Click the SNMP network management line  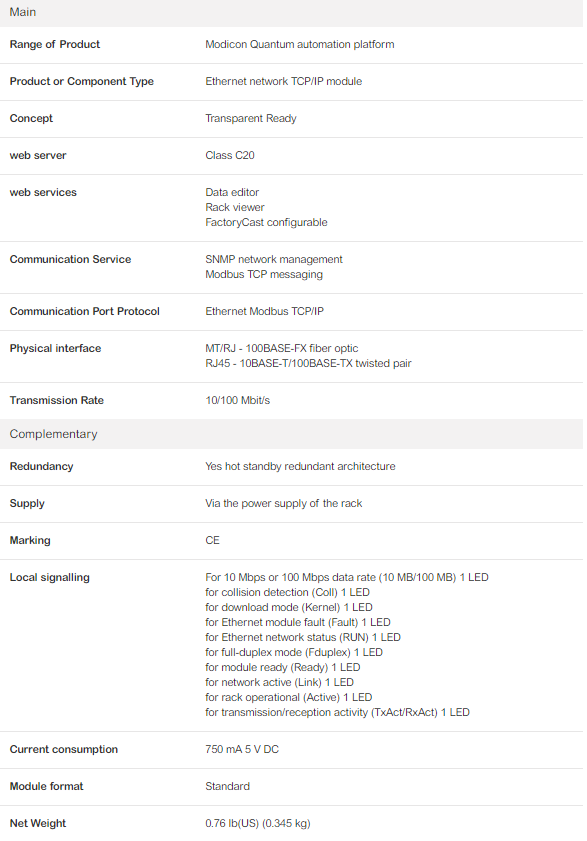point(274,260)
